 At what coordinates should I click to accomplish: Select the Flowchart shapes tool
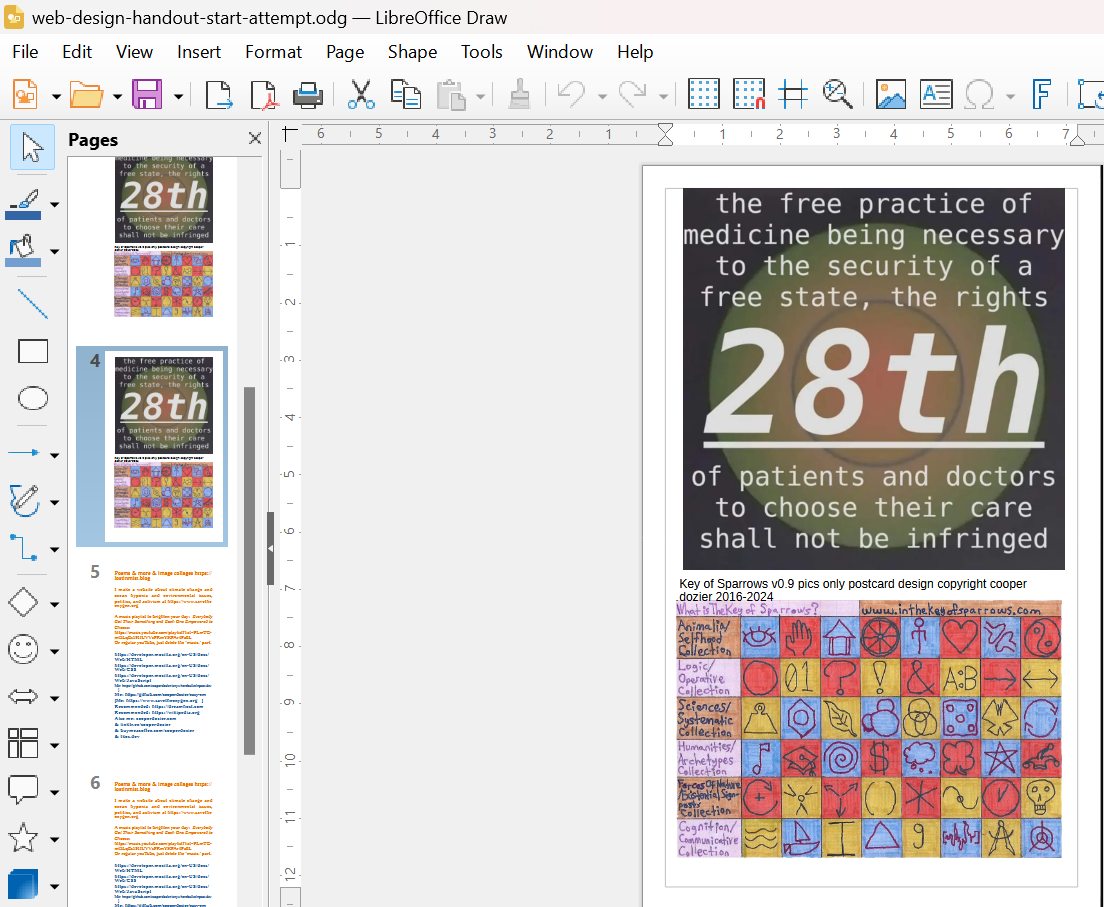click(23, 743)
